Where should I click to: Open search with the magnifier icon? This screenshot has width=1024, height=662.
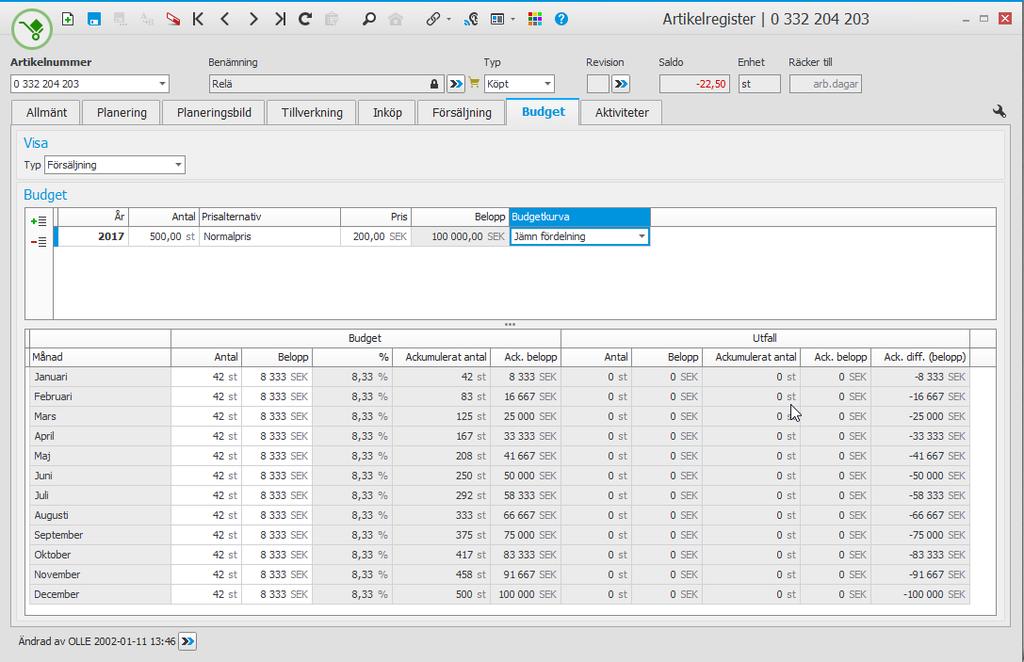pyautogui.click(x=369, y=19)
